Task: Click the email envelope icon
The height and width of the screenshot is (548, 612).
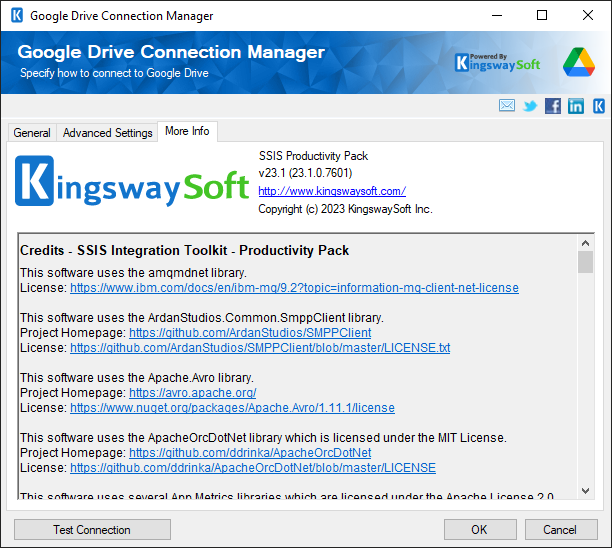Action: (507, 105)
